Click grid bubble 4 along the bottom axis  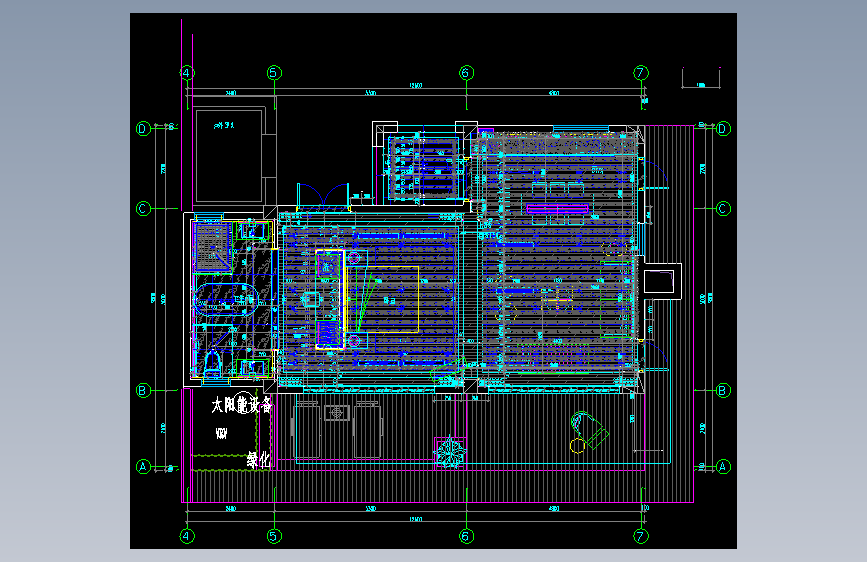pos(187,536)
